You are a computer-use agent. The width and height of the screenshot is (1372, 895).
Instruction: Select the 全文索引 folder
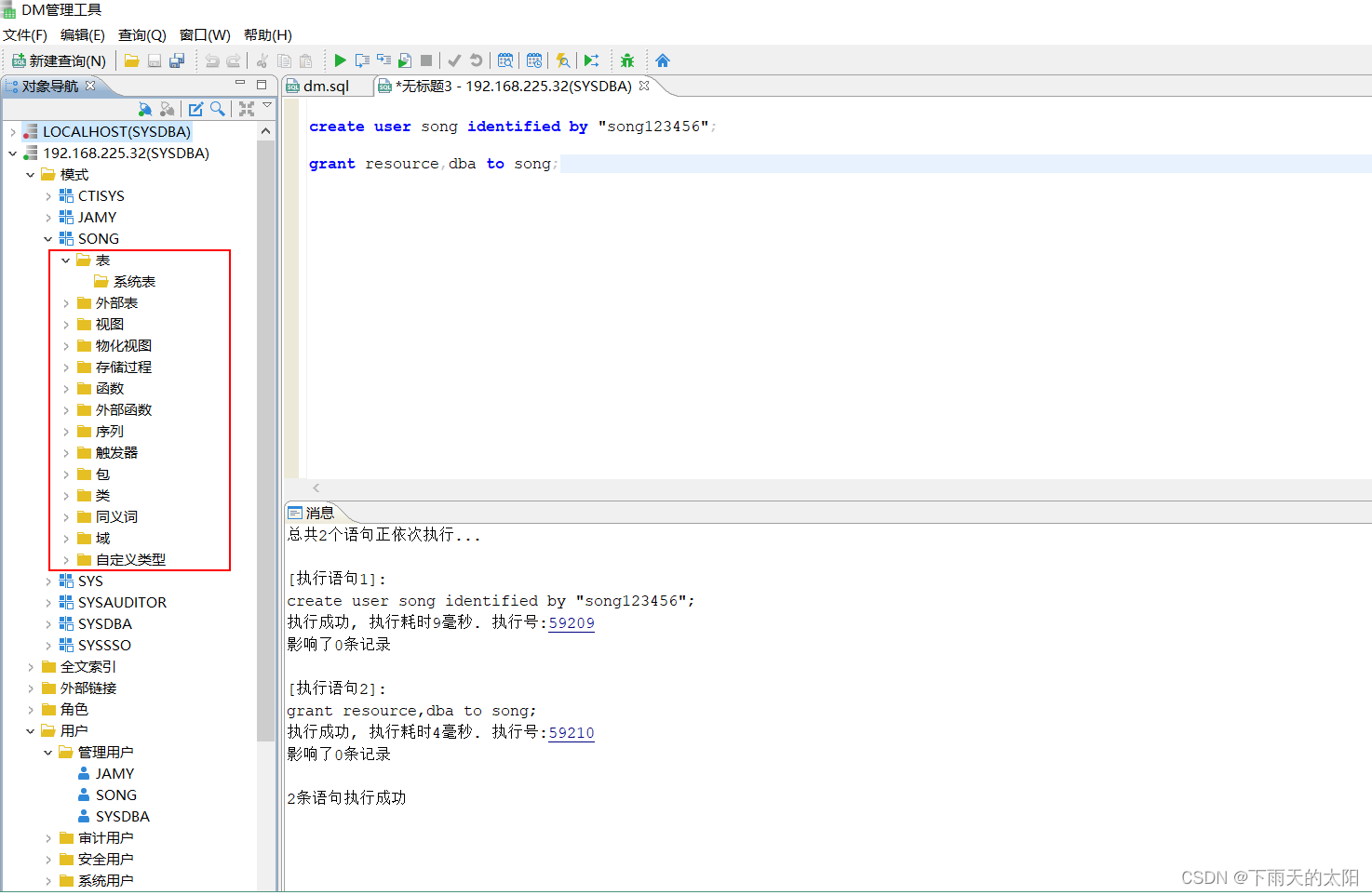[79, 667]
